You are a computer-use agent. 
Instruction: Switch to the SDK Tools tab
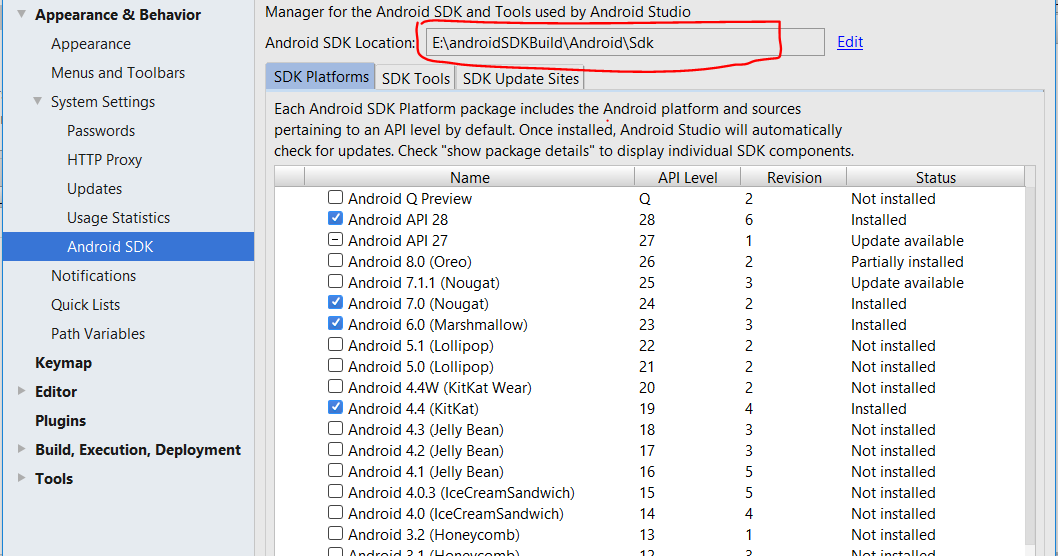pyautogui.click(x=416, y=78)
